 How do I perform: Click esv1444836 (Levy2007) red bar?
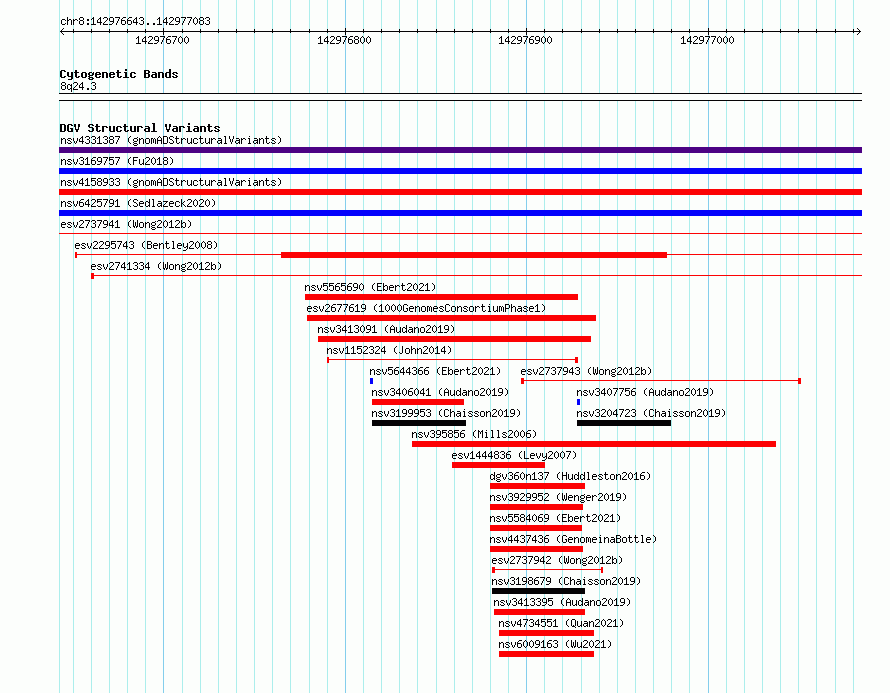[498, 465]
